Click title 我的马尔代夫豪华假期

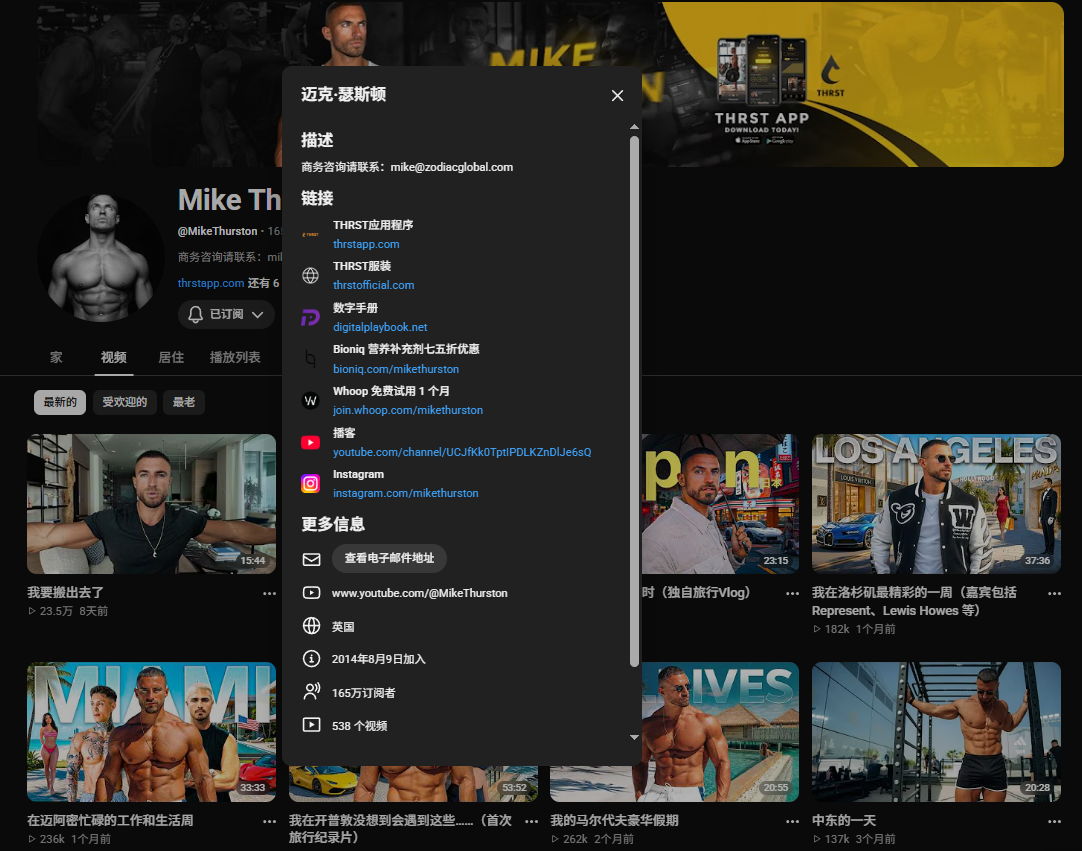pos(614,820)
